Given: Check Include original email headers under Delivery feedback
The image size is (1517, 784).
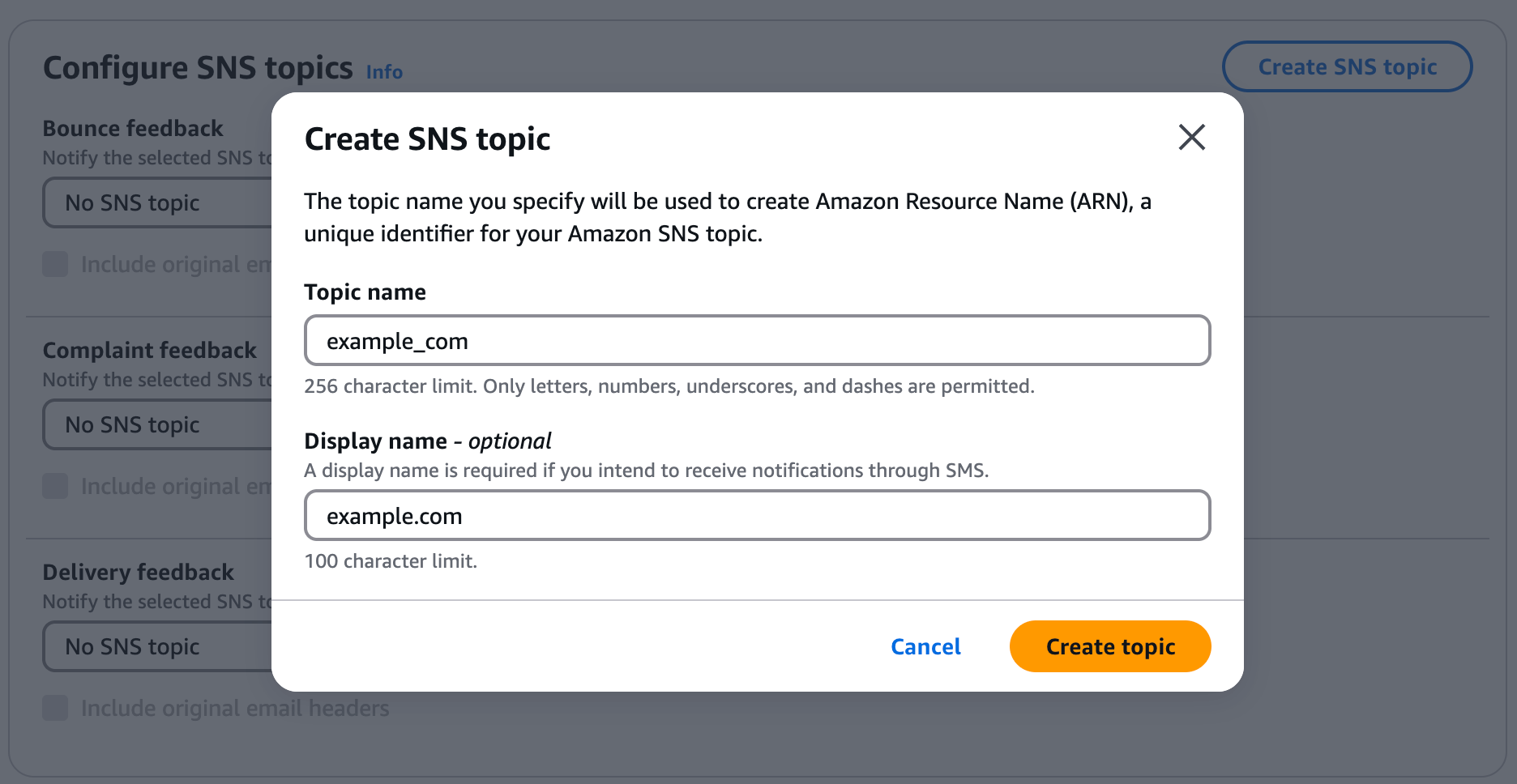Looking at the screenshot, I should point(54,707).
